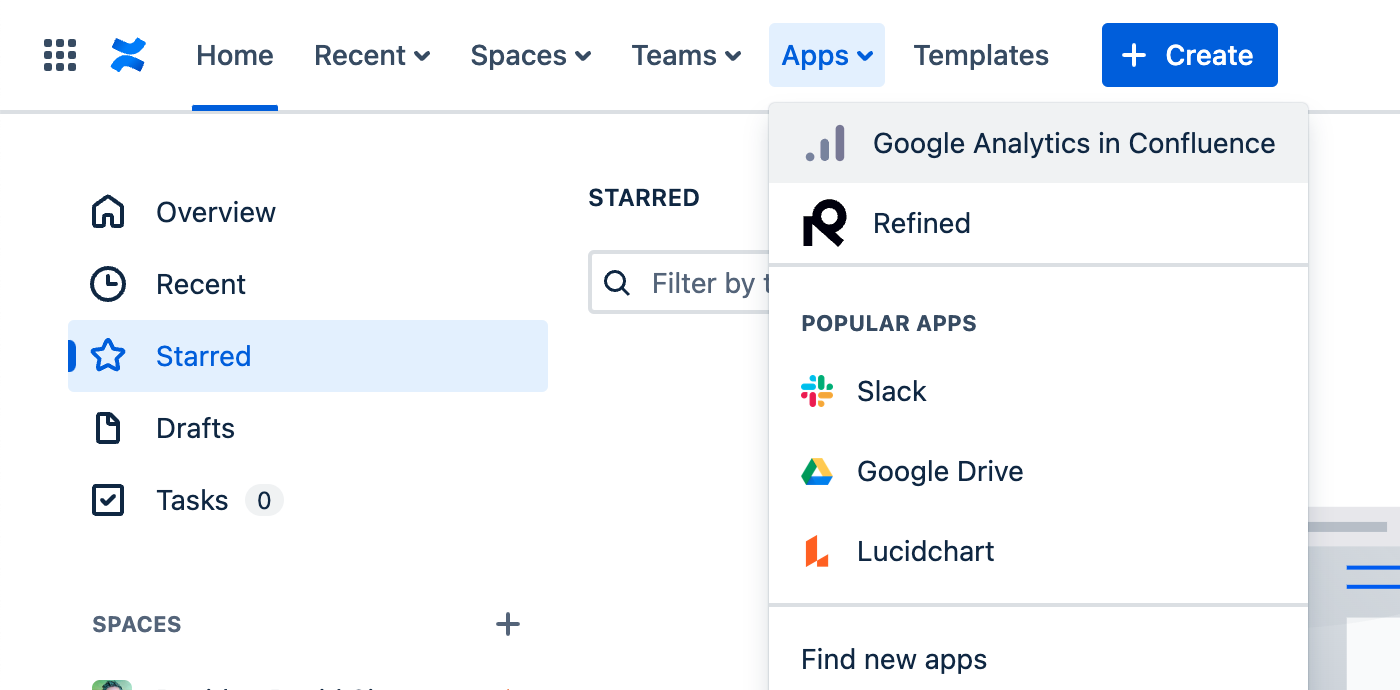The width and height of the screenshot is (1400, 690).
Task: Open the app switcher grid icon
Action: point(60,55)
